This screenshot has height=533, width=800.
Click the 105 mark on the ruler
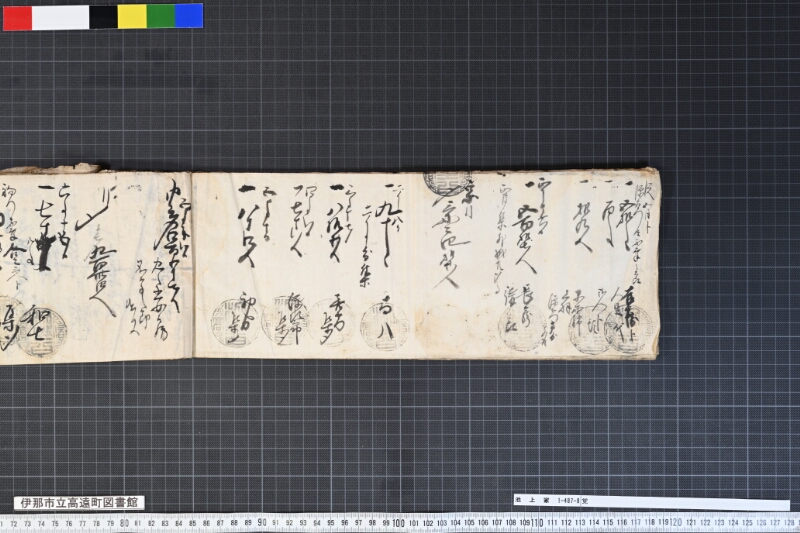click(x=469, y=523)
